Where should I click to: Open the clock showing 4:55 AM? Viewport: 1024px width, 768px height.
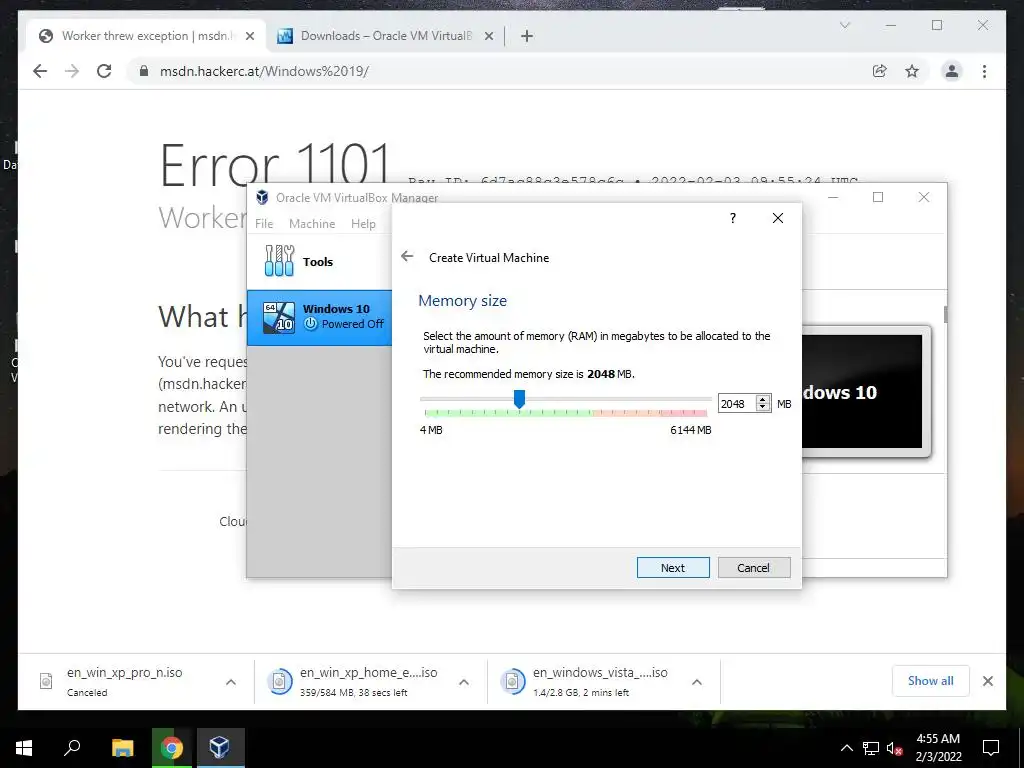[938, 747]
